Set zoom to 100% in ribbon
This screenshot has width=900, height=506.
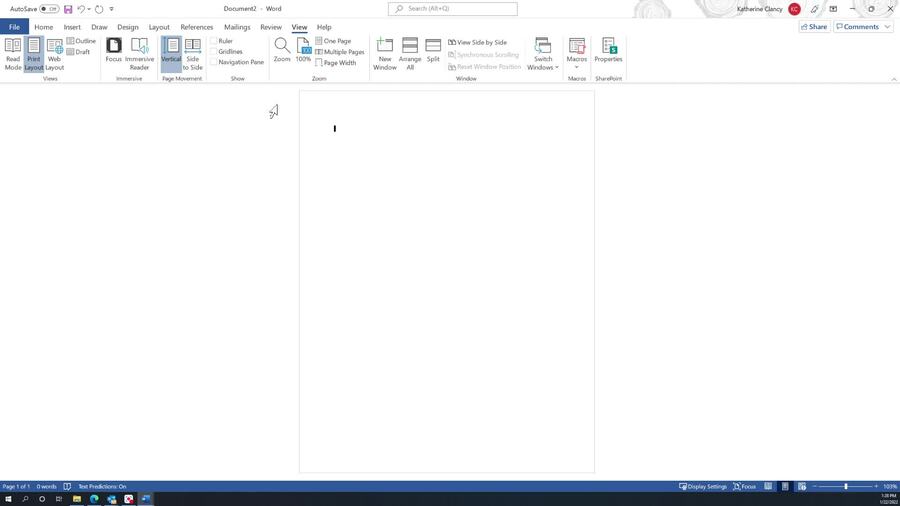click(303, 50)
